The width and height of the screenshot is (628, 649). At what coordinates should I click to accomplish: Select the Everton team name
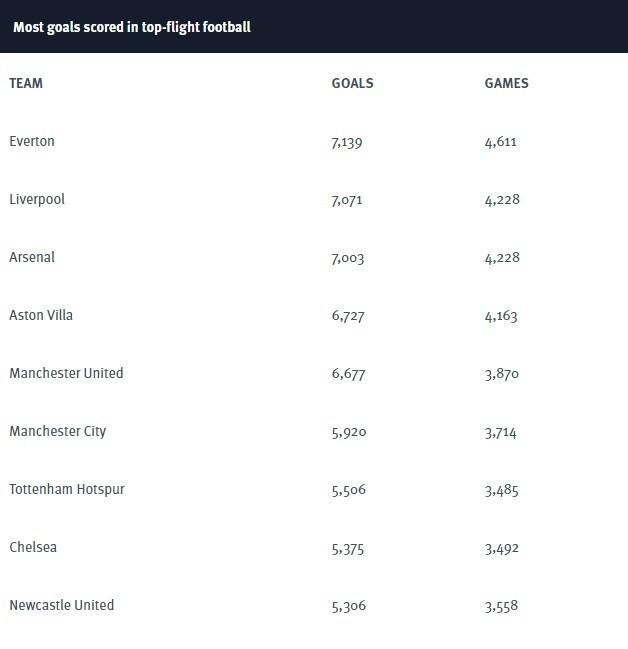pyautogui.click(x=32, y=141)
